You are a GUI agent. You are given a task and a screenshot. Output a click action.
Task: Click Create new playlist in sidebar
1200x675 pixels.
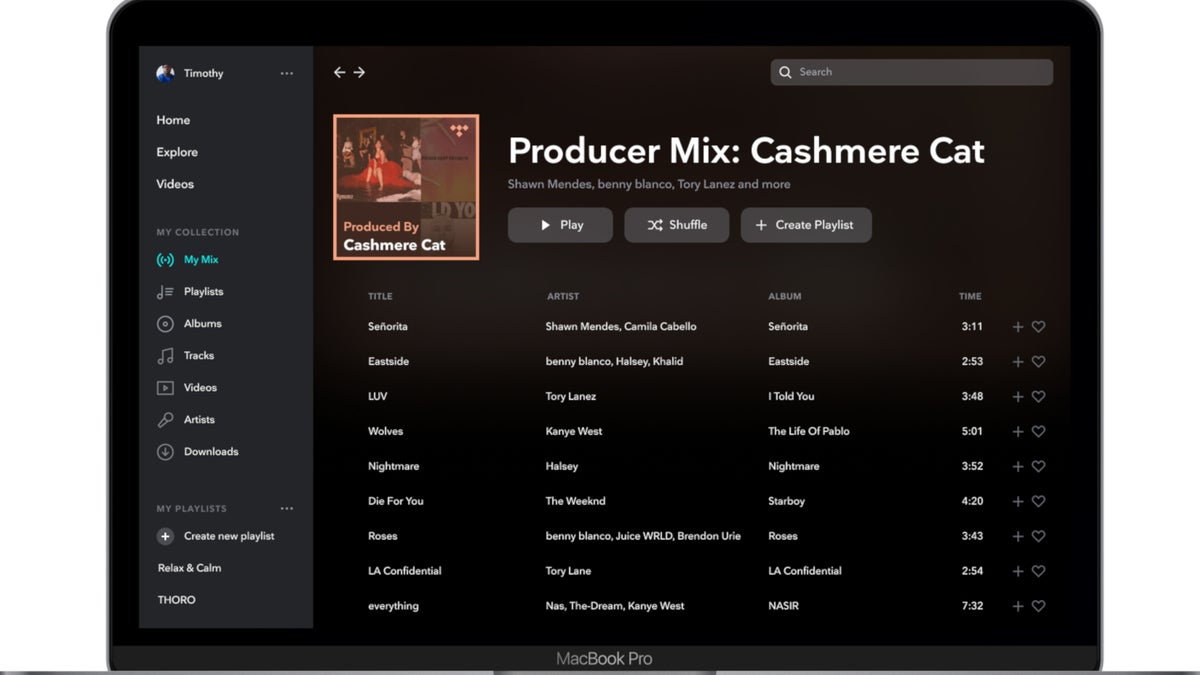tap(229, 536)
